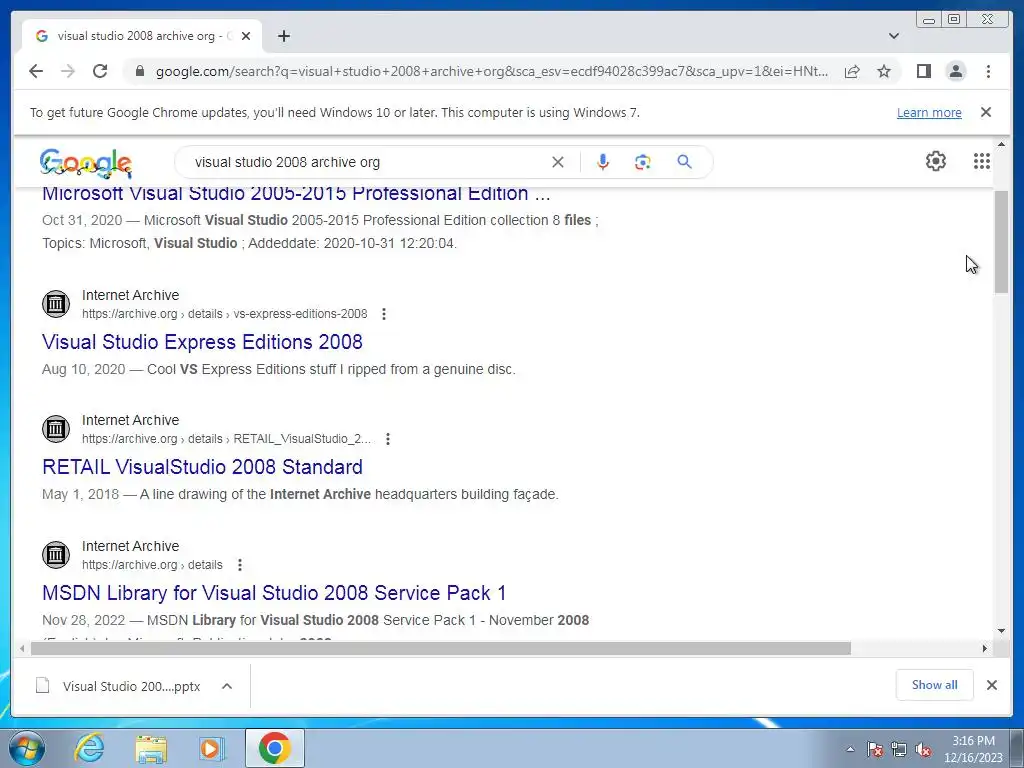Screen dimensions: 1024x768
Task: Show all downloads
Action: tap(935, 684)
